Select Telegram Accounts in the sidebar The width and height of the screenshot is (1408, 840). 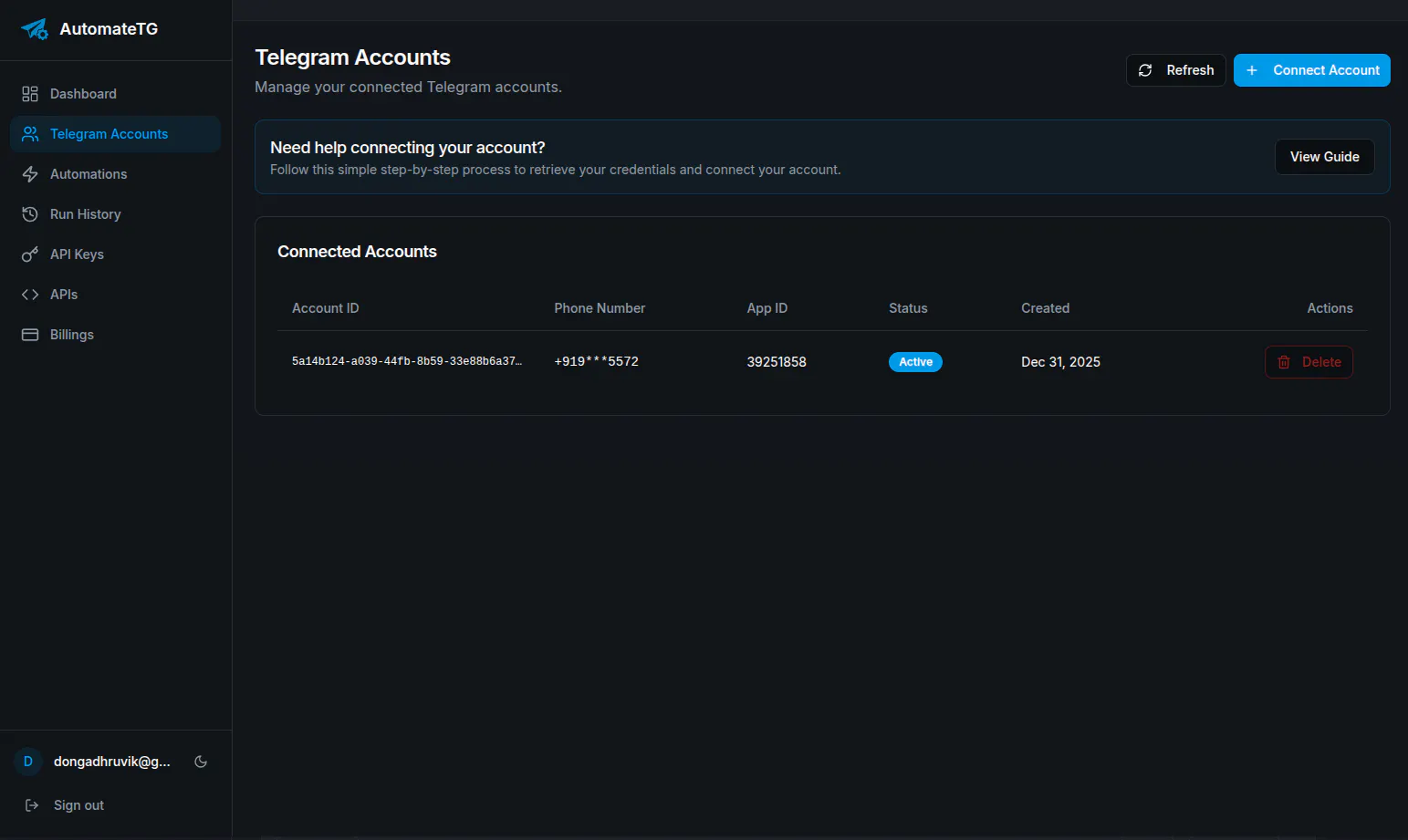(115, 134)
